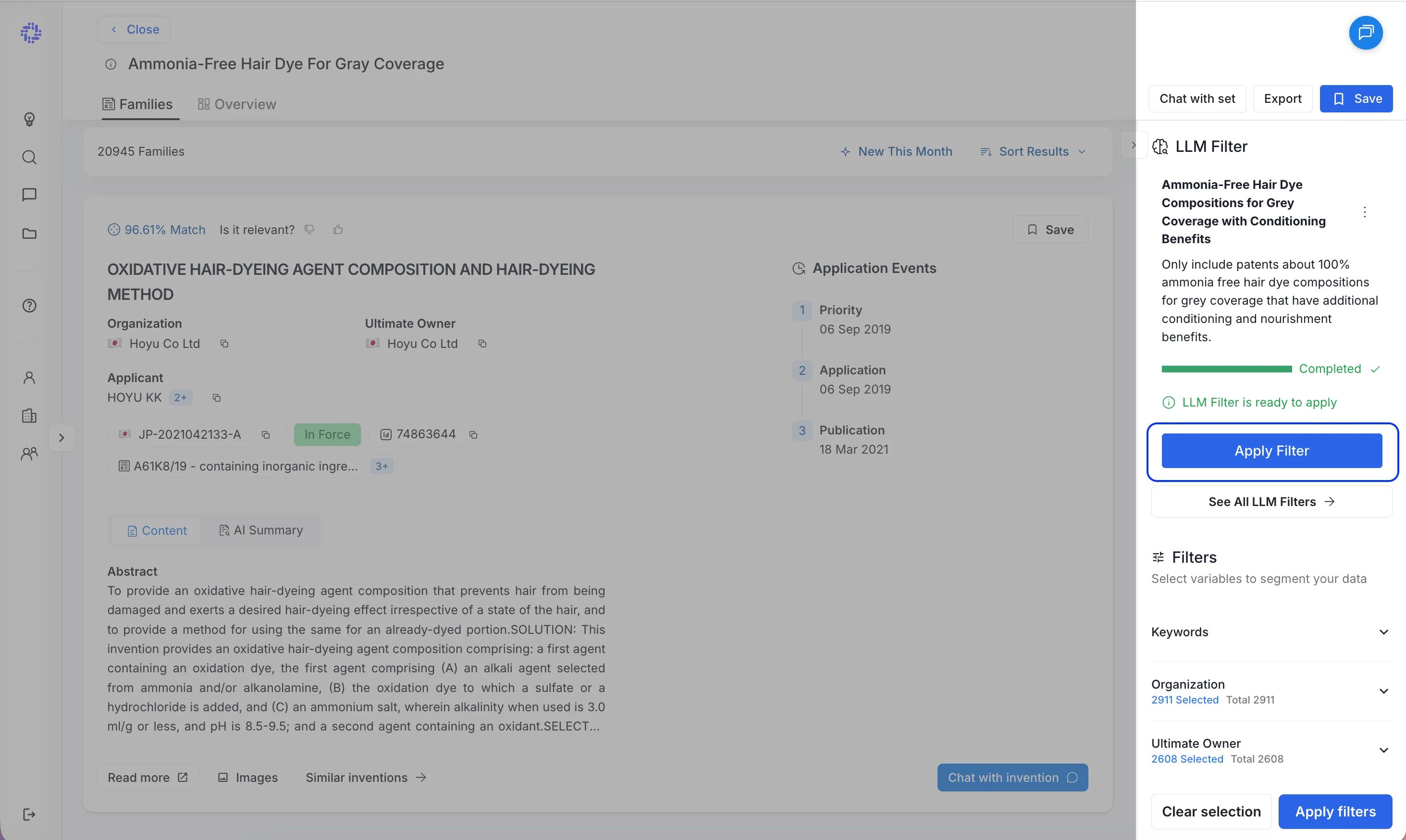Show more applicants via the 2+ badge
The image size is (1406, 840).
(181, 398)
